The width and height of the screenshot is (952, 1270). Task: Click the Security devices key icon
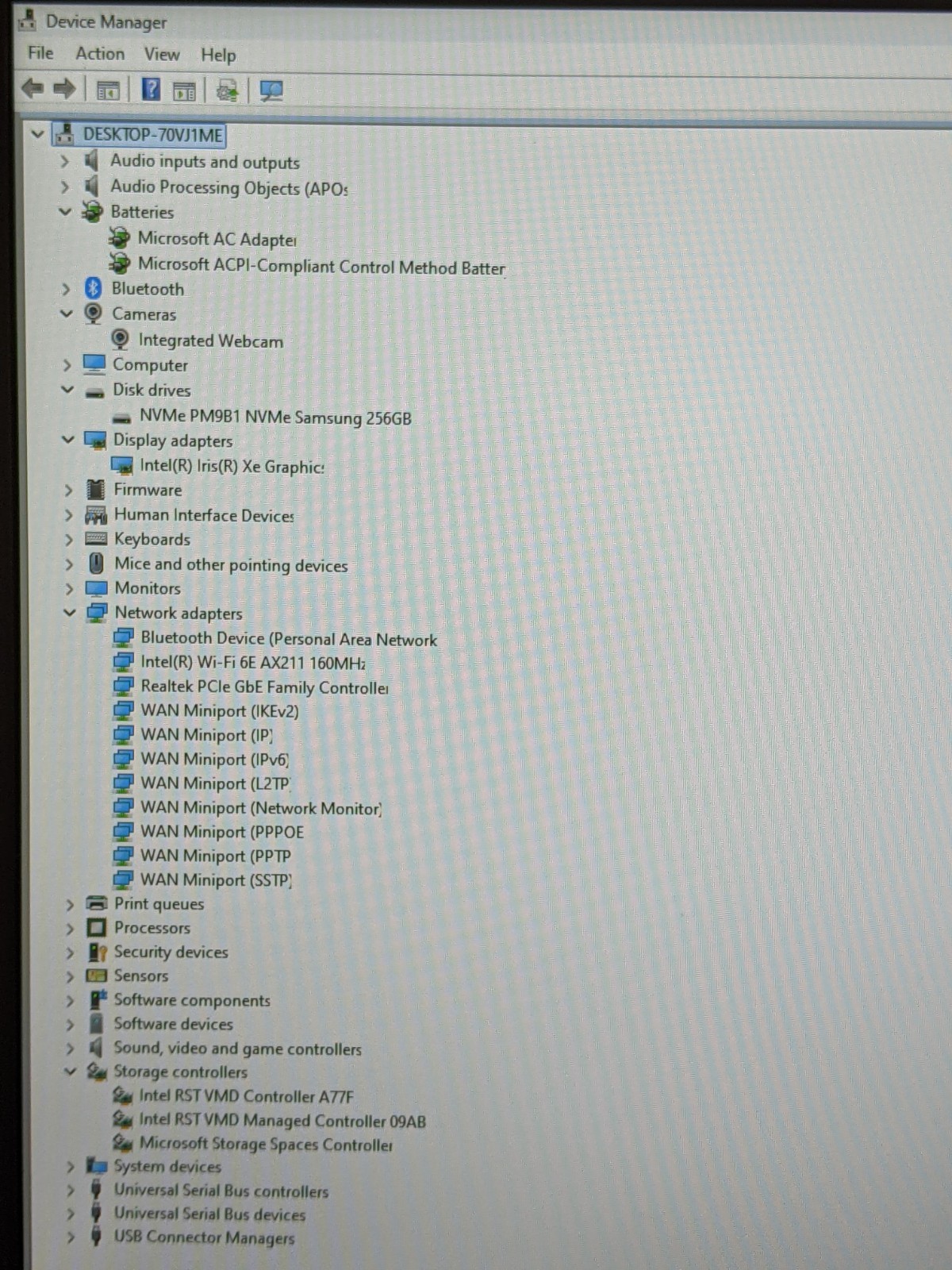coord(97,952)
